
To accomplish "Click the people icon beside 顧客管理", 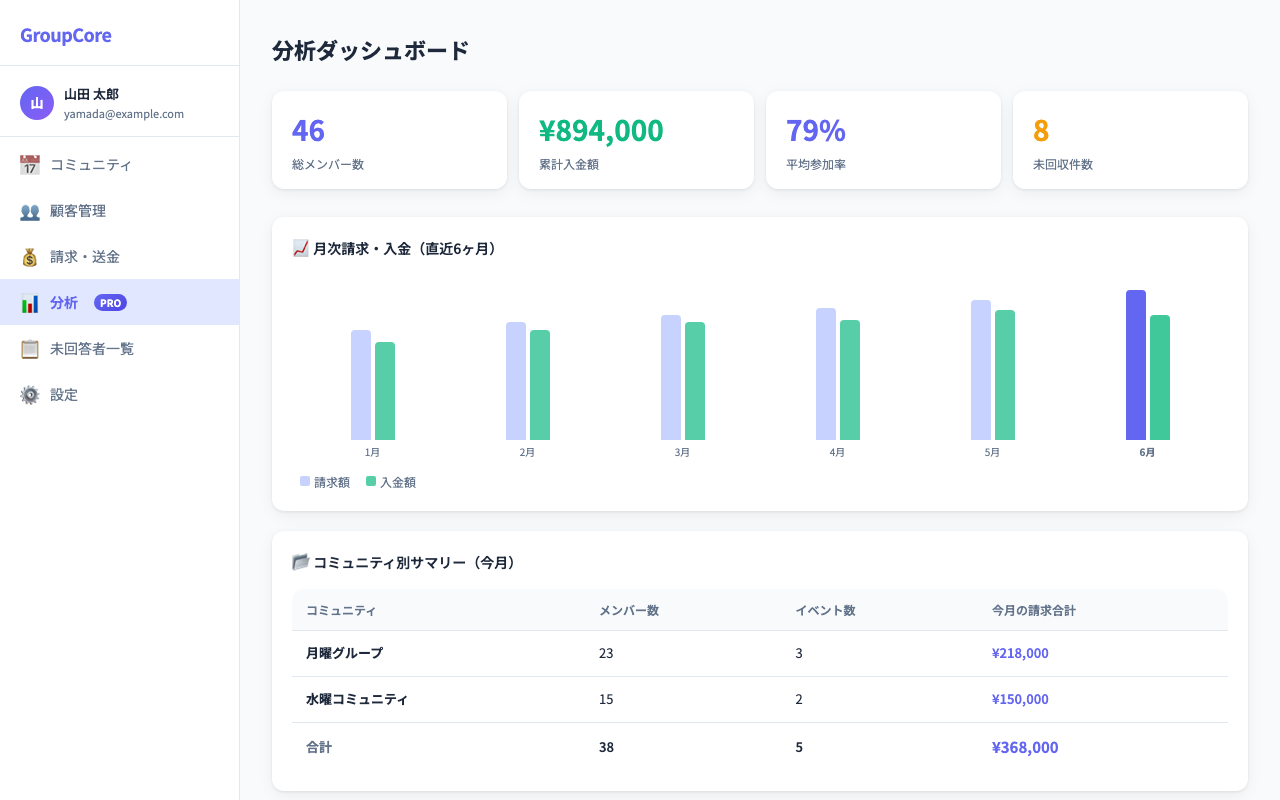I will 30,211.
